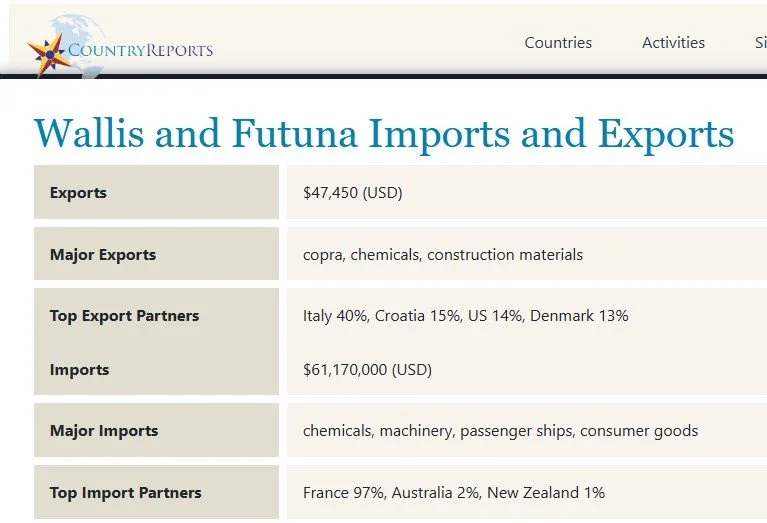
Task: Select the Top Import Partners label
Action: click(x=125, y=492)
